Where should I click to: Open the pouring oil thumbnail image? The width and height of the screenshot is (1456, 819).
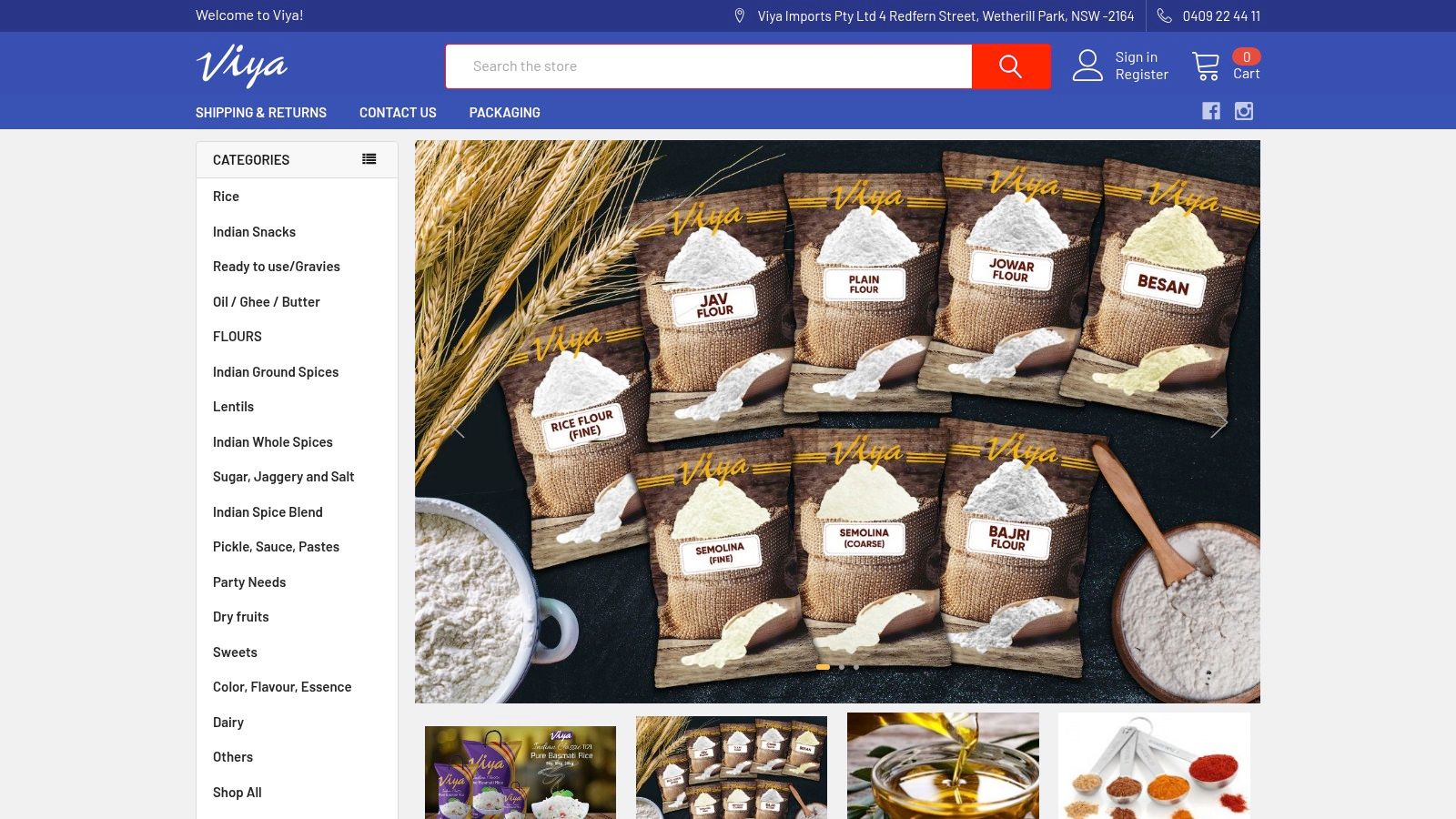[943, 765]
